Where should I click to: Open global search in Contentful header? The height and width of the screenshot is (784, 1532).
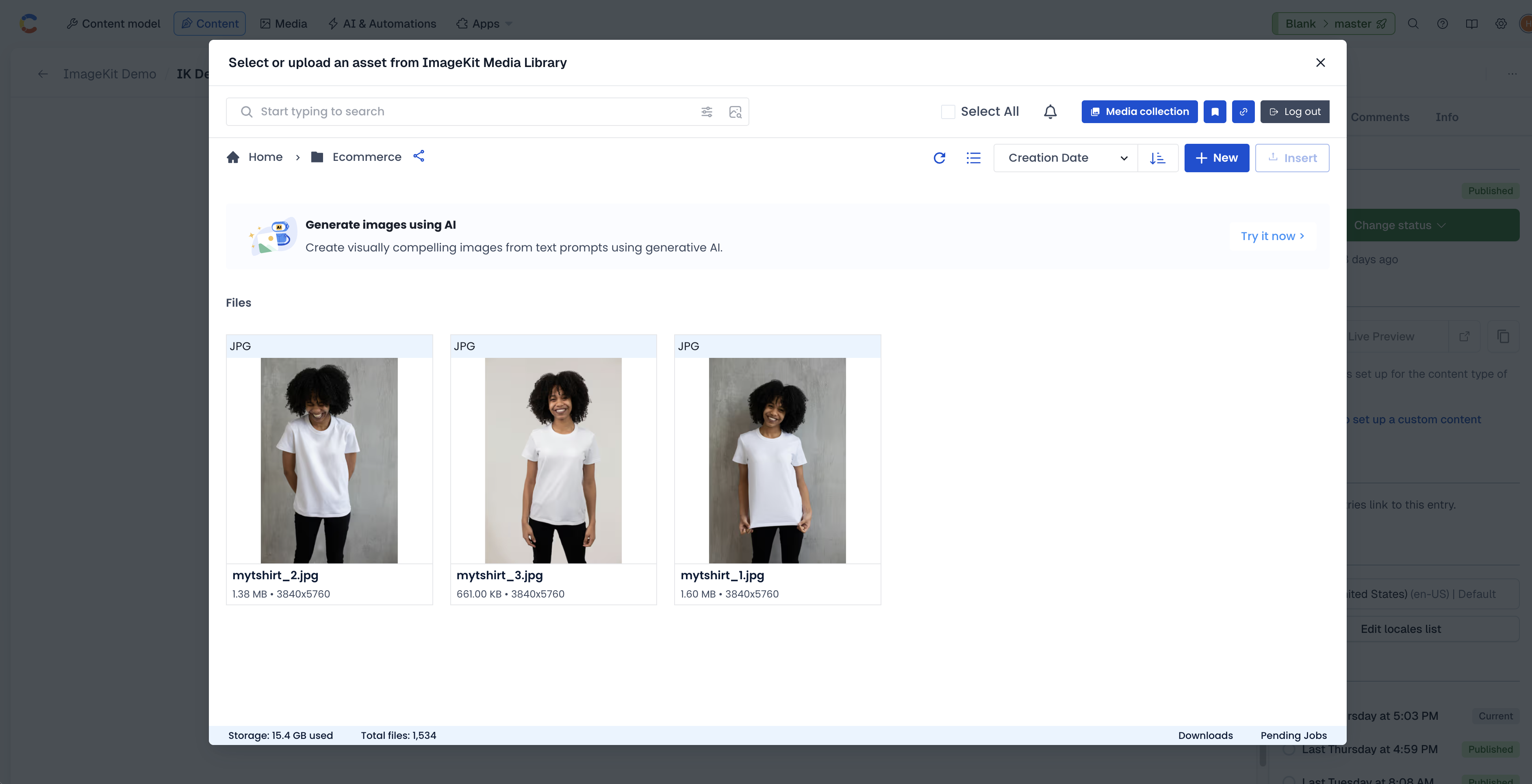click(x=1413, y=24)
